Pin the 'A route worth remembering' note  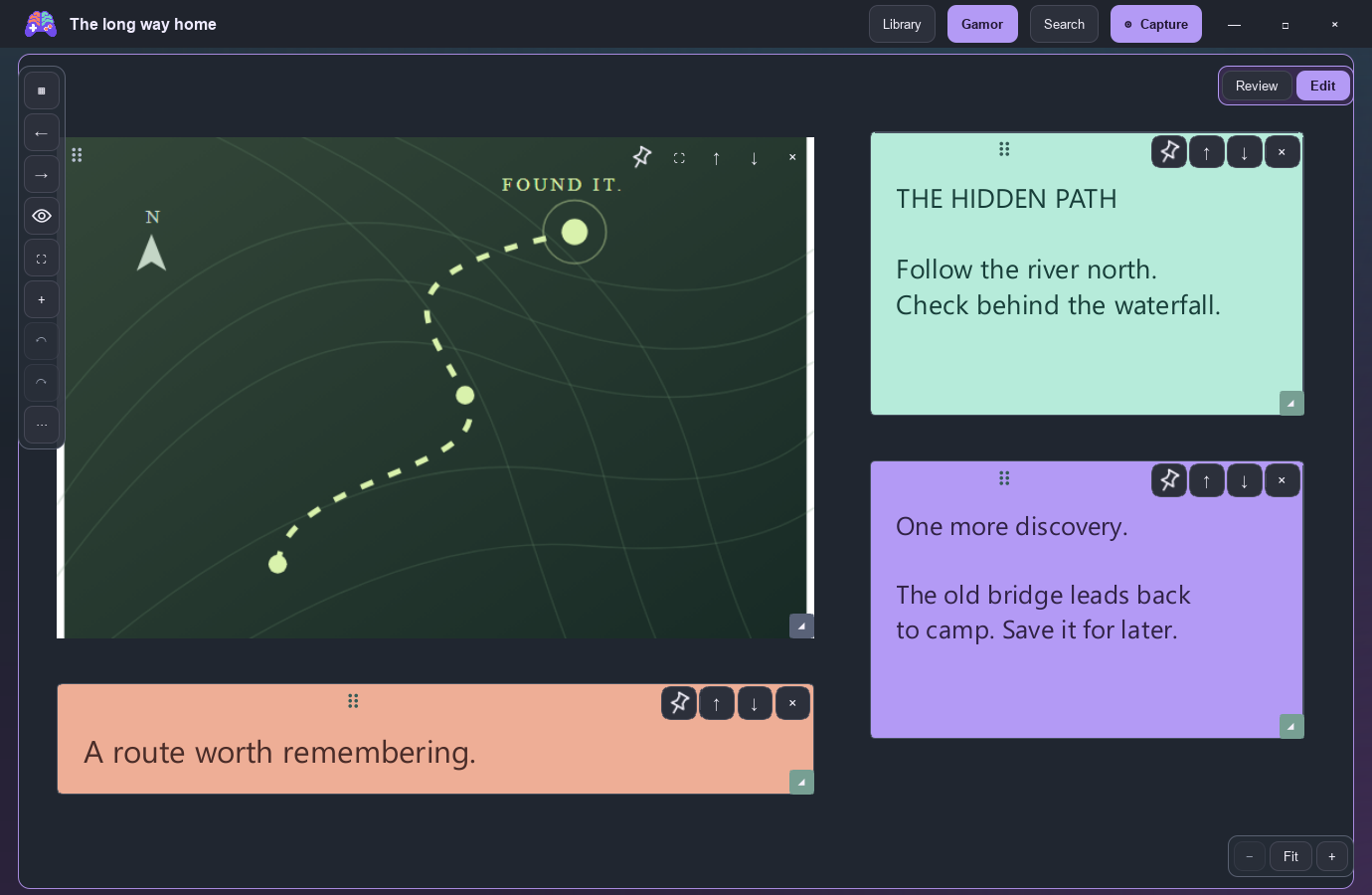pos(679,703)
